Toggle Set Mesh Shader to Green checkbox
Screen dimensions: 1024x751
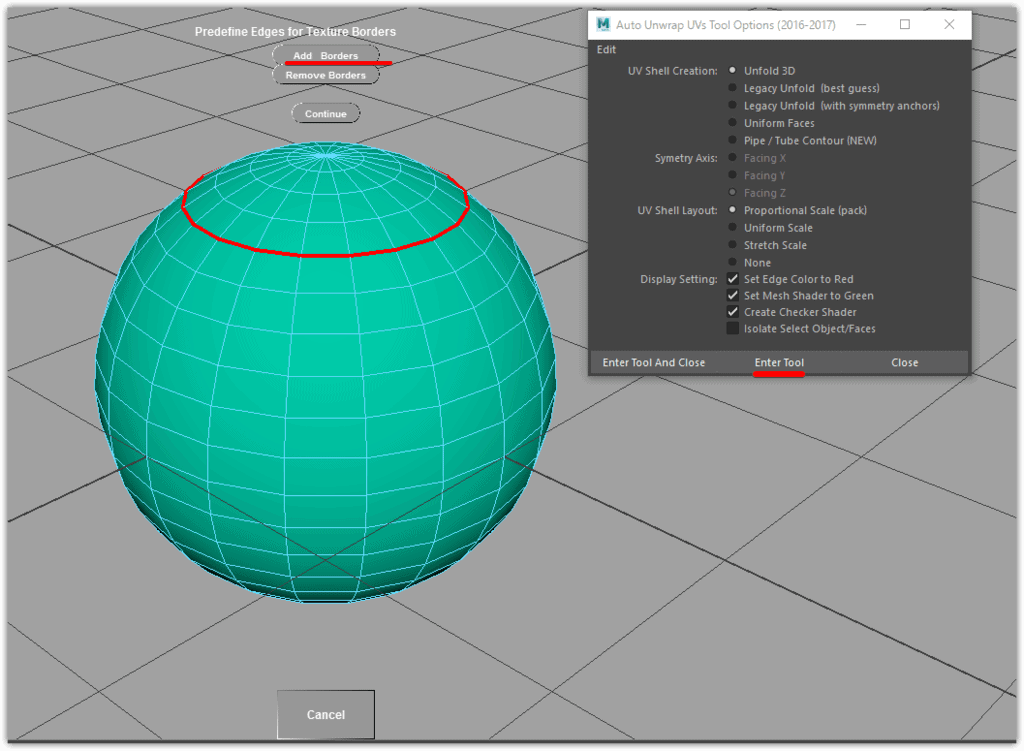(x=733, y=296)
